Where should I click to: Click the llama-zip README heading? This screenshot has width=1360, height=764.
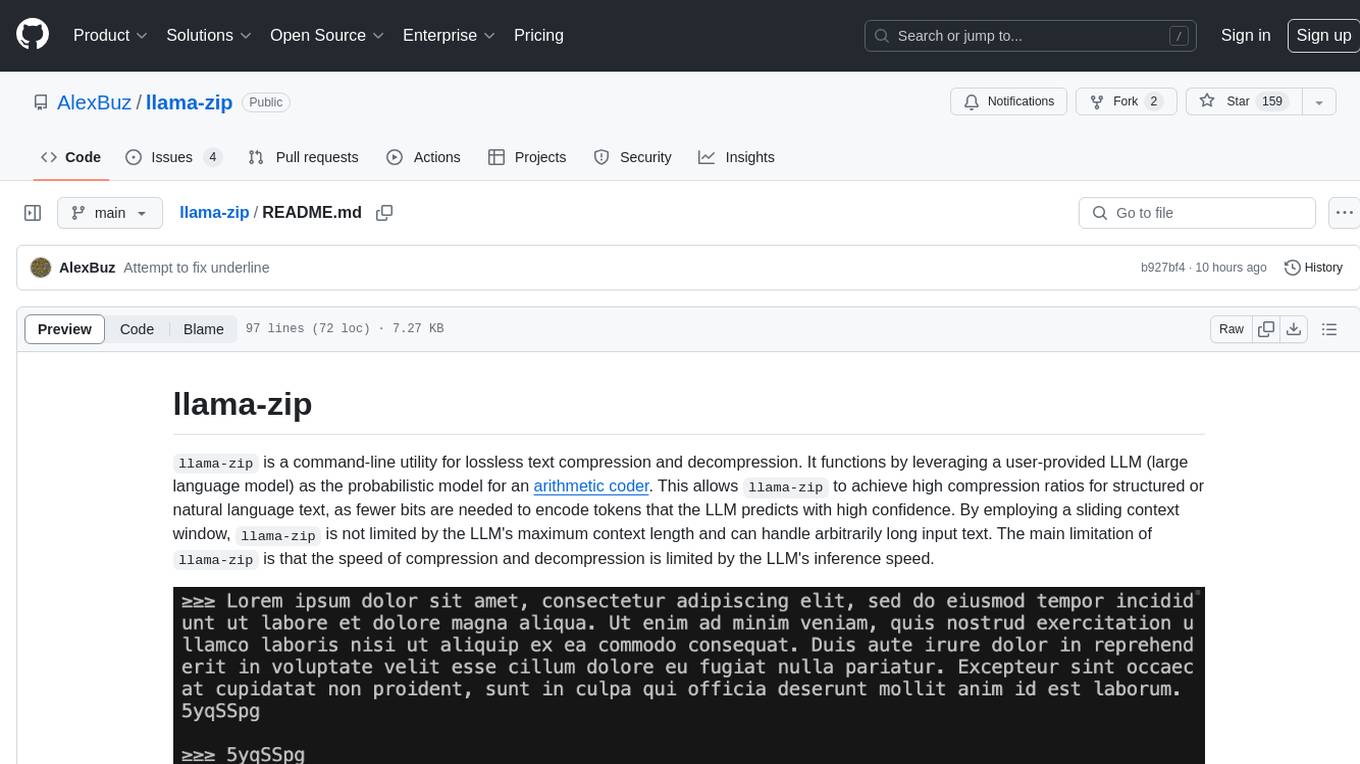[243, 404]
